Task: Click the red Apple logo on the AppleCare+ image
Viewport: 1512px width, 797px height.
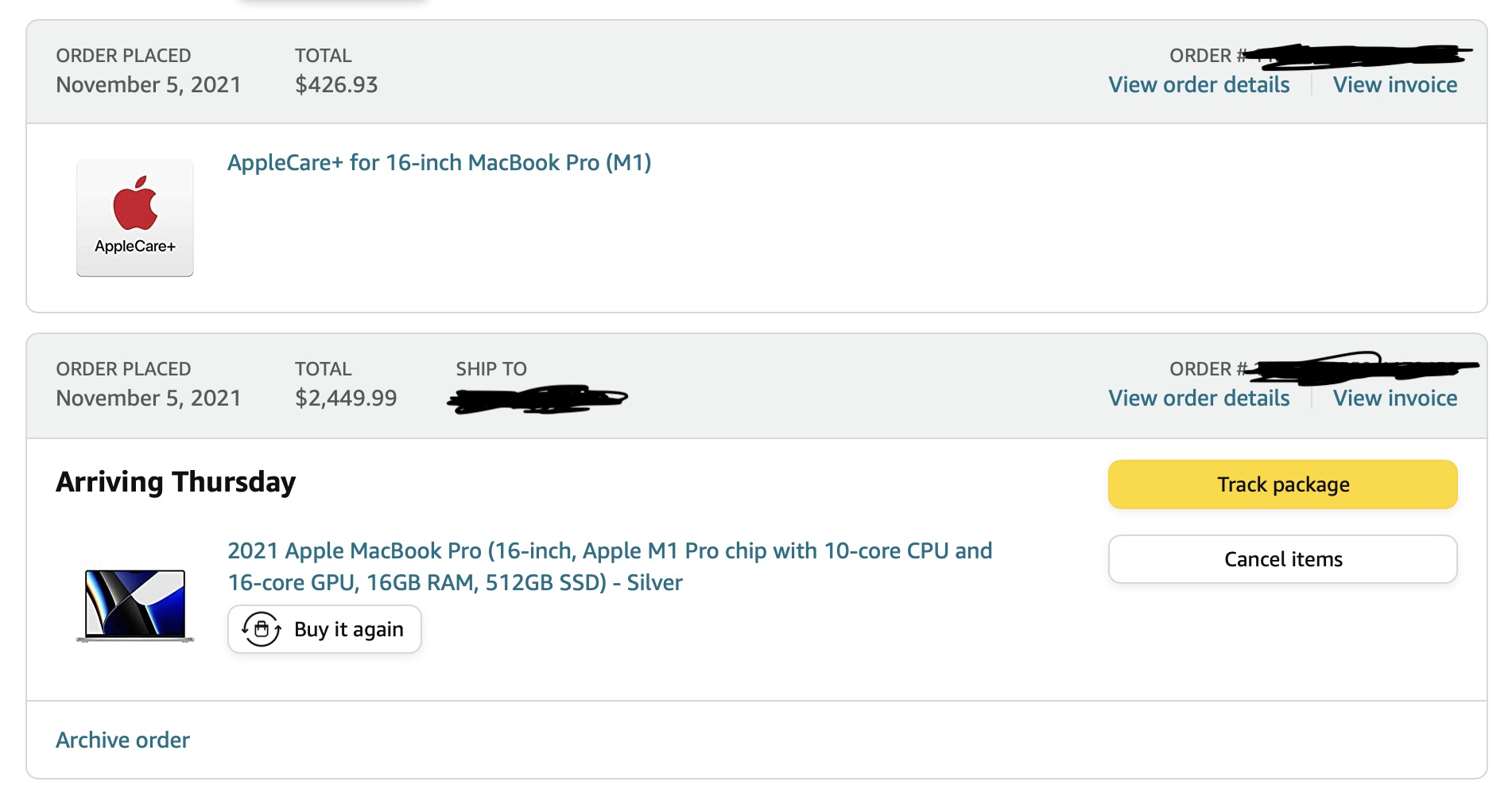Action: 135,204
